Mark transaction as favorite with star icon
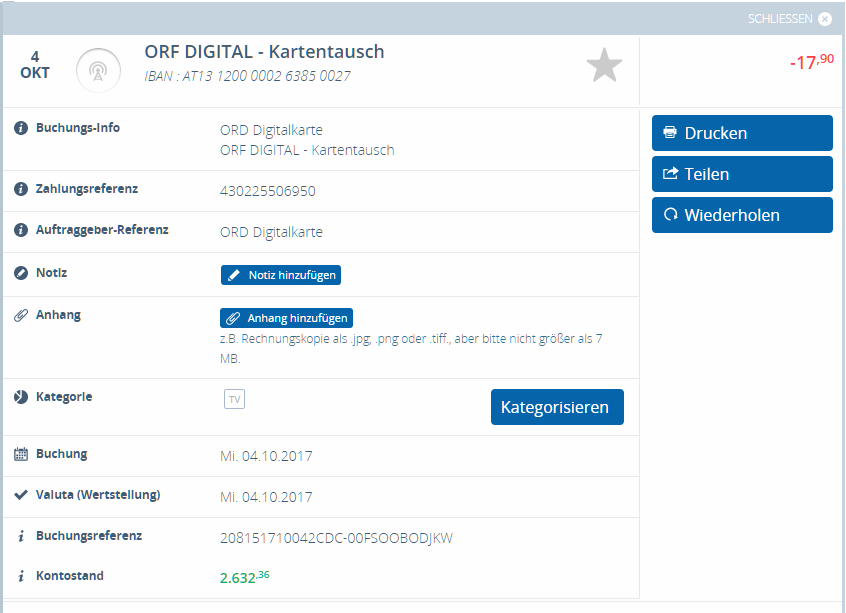Image resolution: width=846 pixels, height=613 pixels. 604,66
